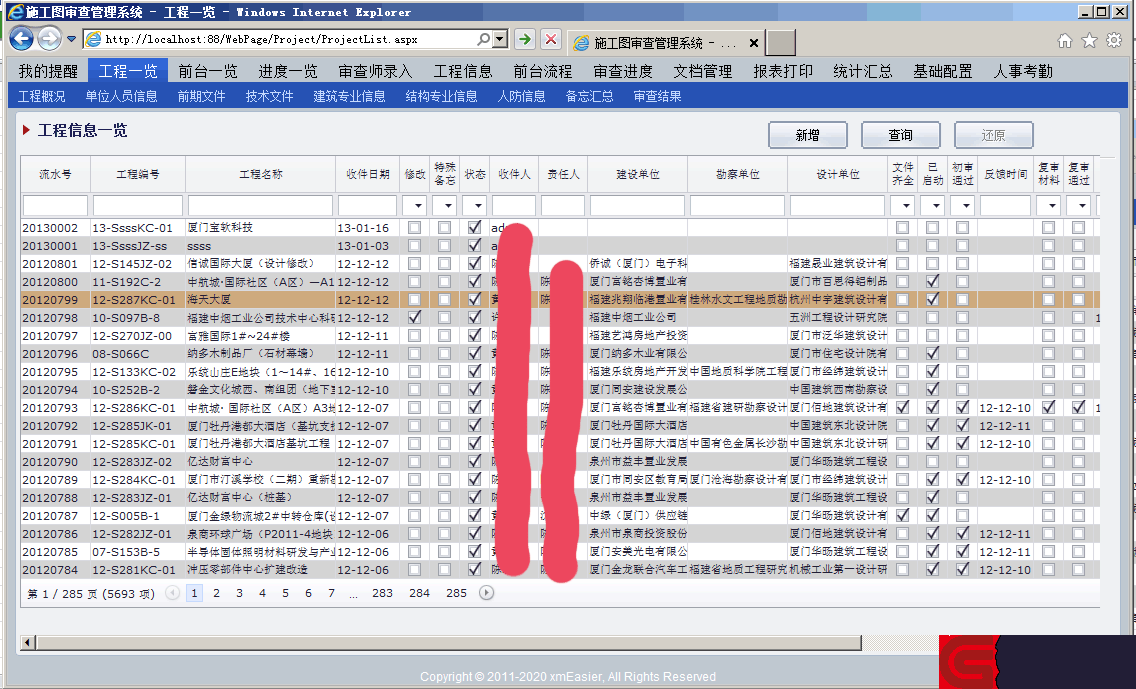Open the 复审材料 column filter dropdown
The image size is (1136, 689).
[x=1052, y=206]
